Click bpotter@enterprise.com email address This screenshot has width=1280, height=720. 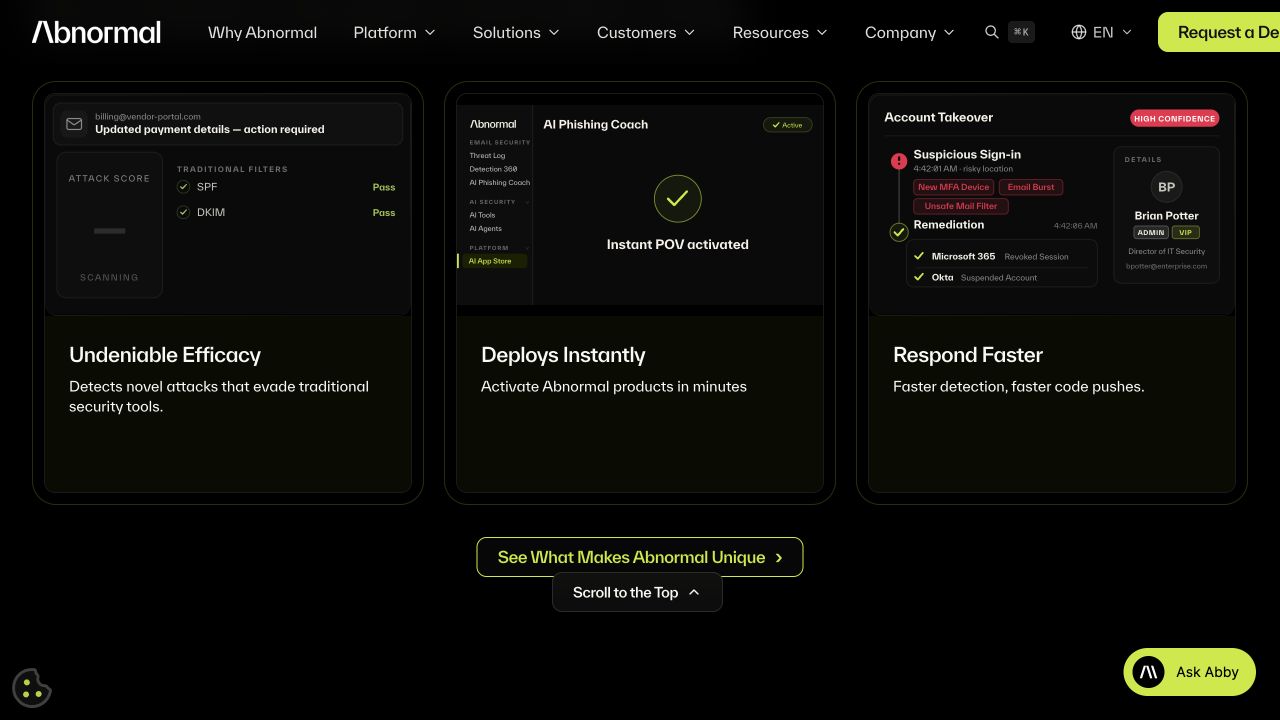pos(1166,266)
